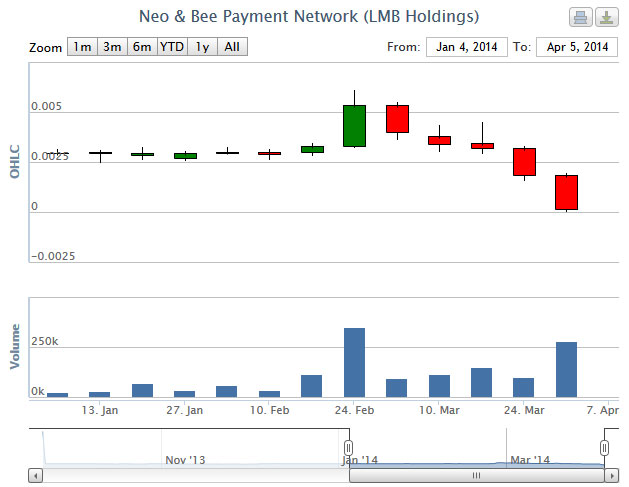This screenshot has height=487, width=629.
Task: Select the 1m zoom range
Action: point(82,47)
